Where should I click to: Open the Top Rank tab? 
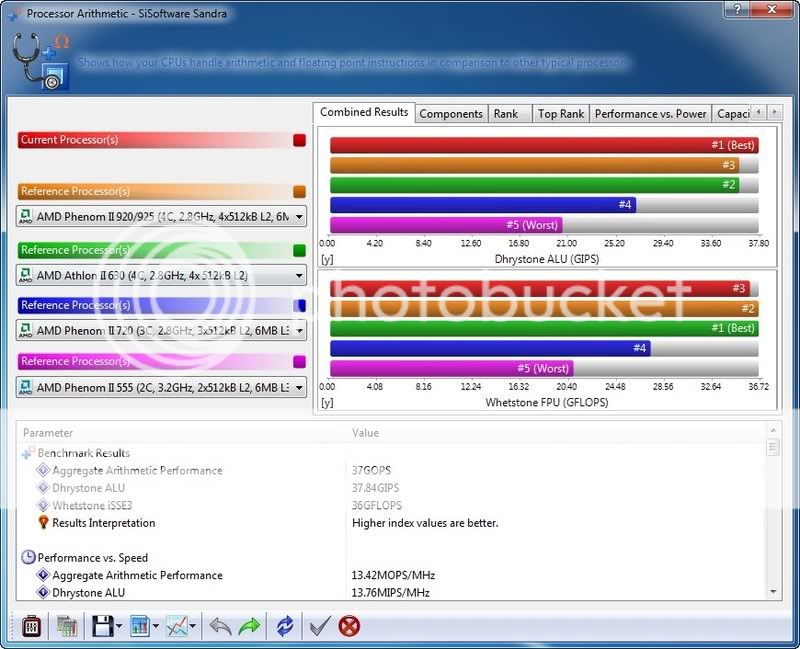561,114
